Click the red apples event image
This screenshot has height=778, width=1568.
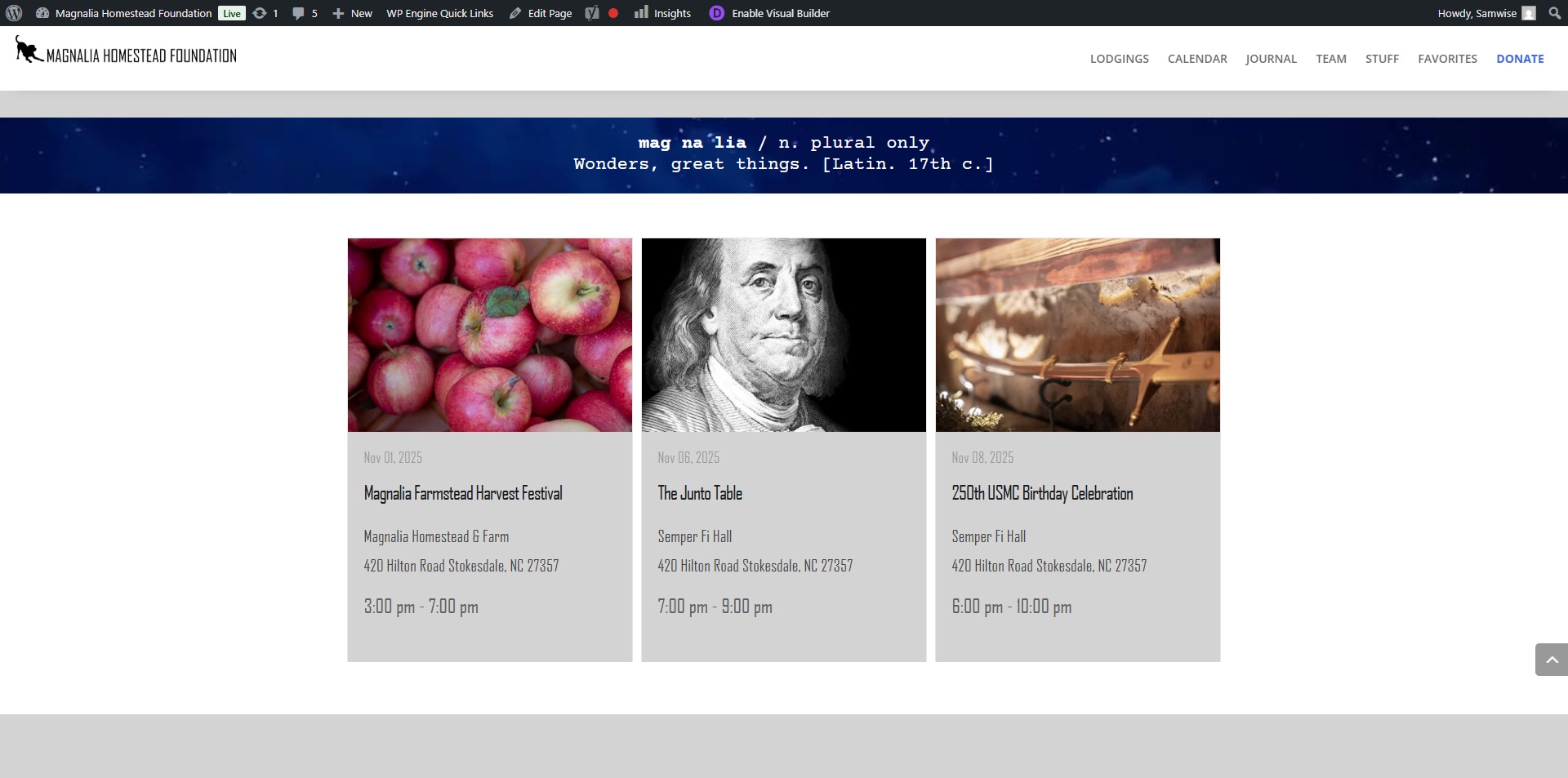point(489,335)
